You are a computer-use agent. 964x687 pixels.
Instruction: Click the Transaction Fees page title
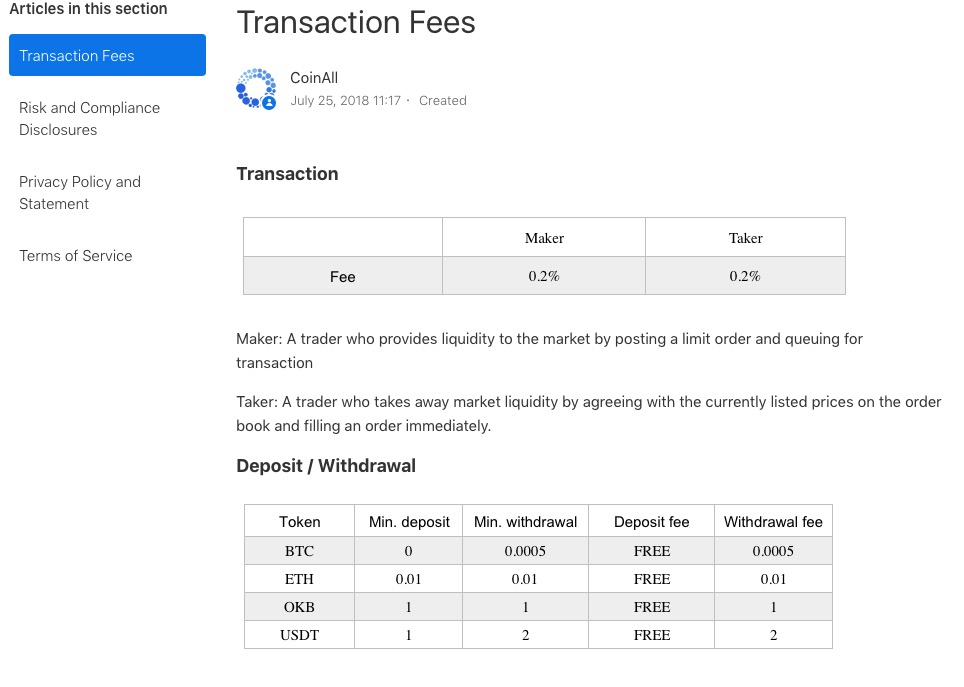[356, 23]
